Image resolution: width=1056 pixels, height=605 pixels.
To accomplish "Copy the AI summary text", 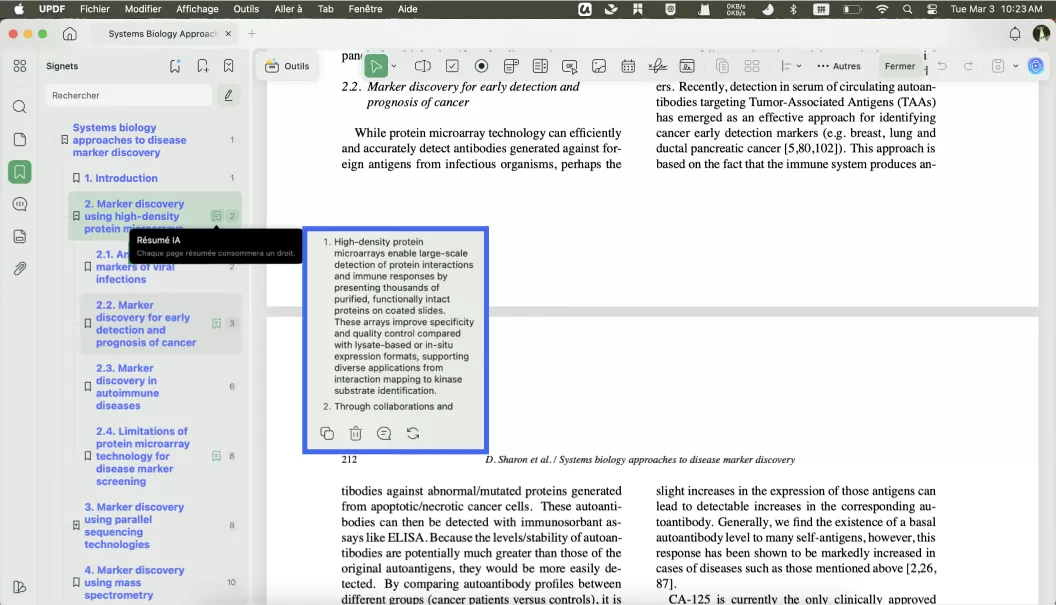I will [327, 433].
